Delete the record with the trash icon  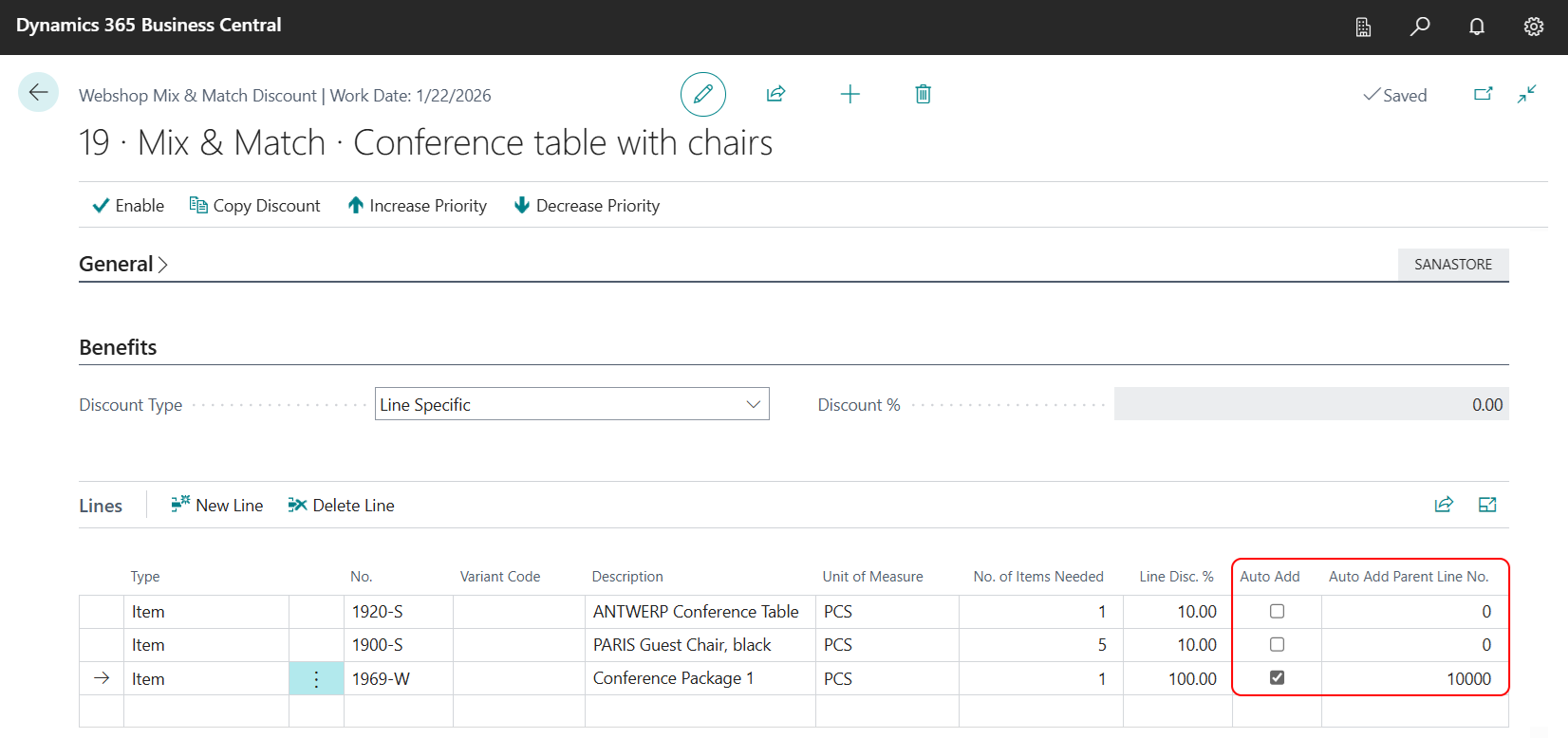[x=923, y=93]
